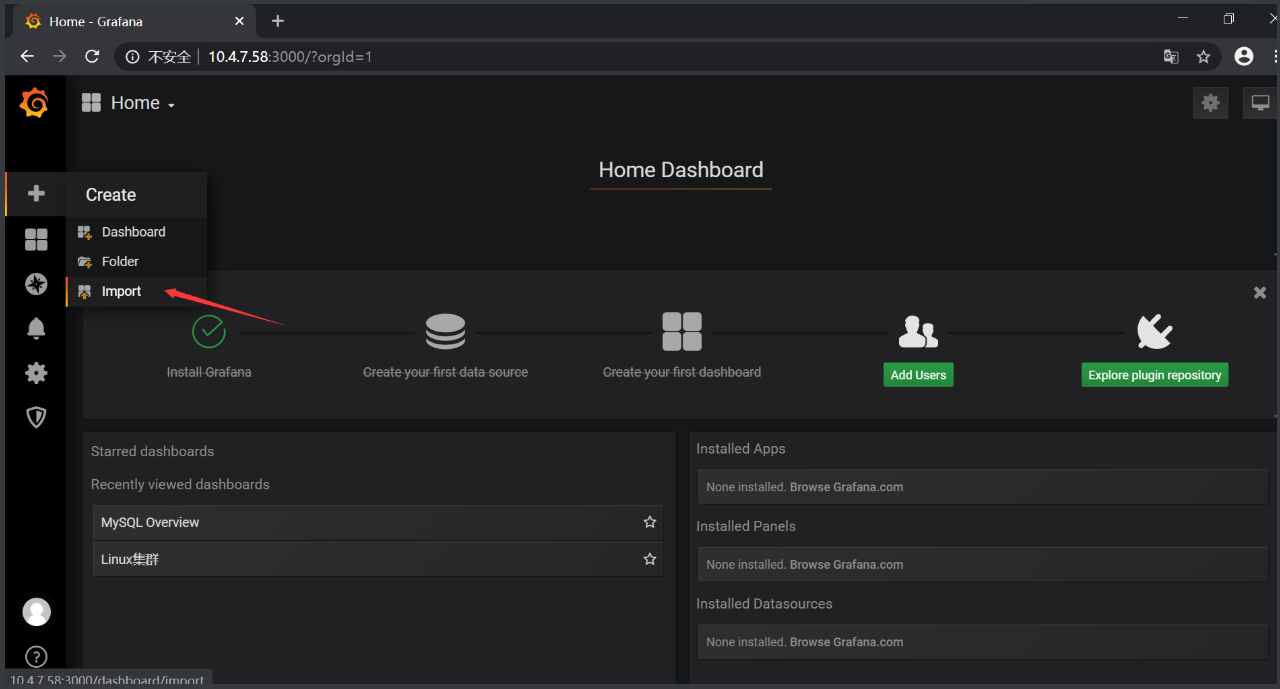This screenshot has width=1280, height=689.
Task: Cycle view mode with the monitor icon
Action: pos(1260,103)
